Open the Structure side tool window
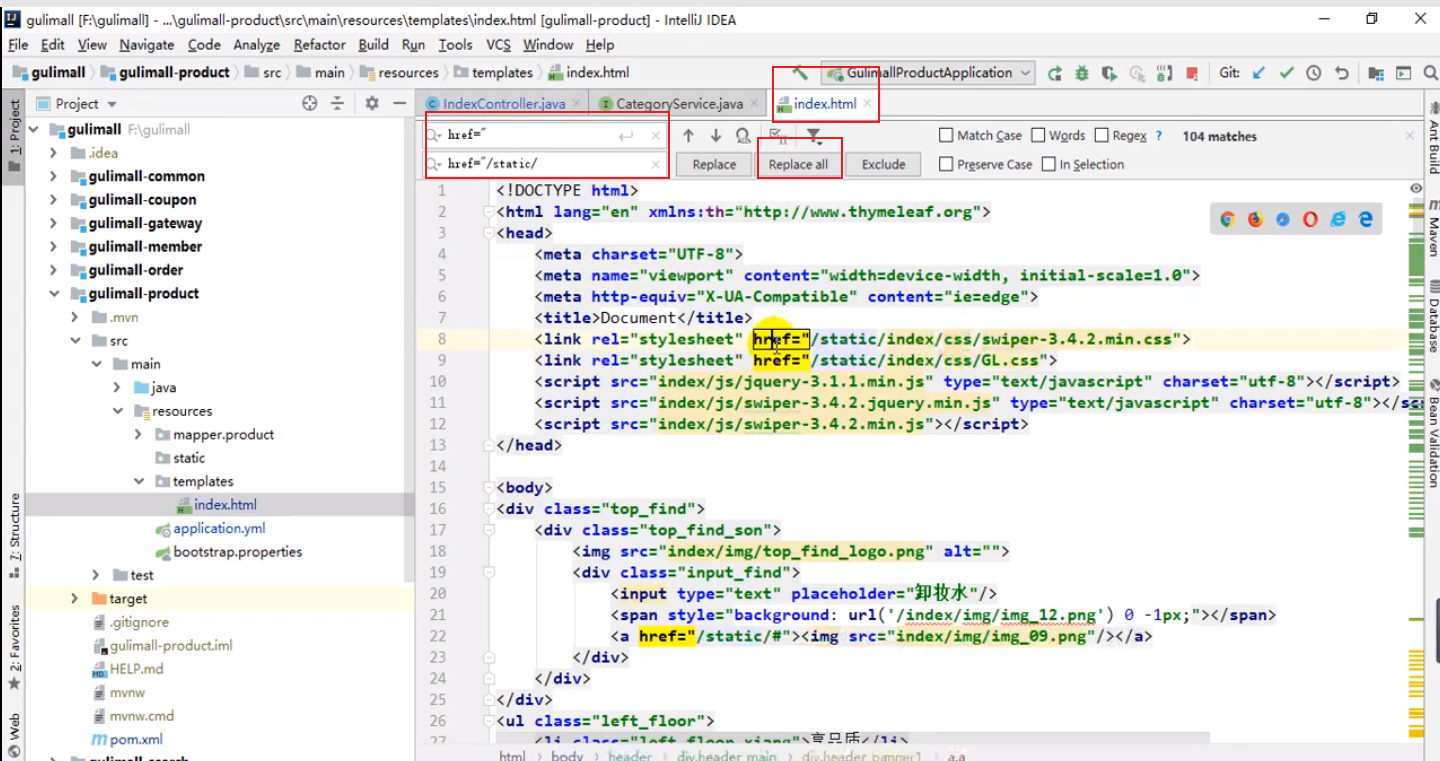 pos(15,537)
